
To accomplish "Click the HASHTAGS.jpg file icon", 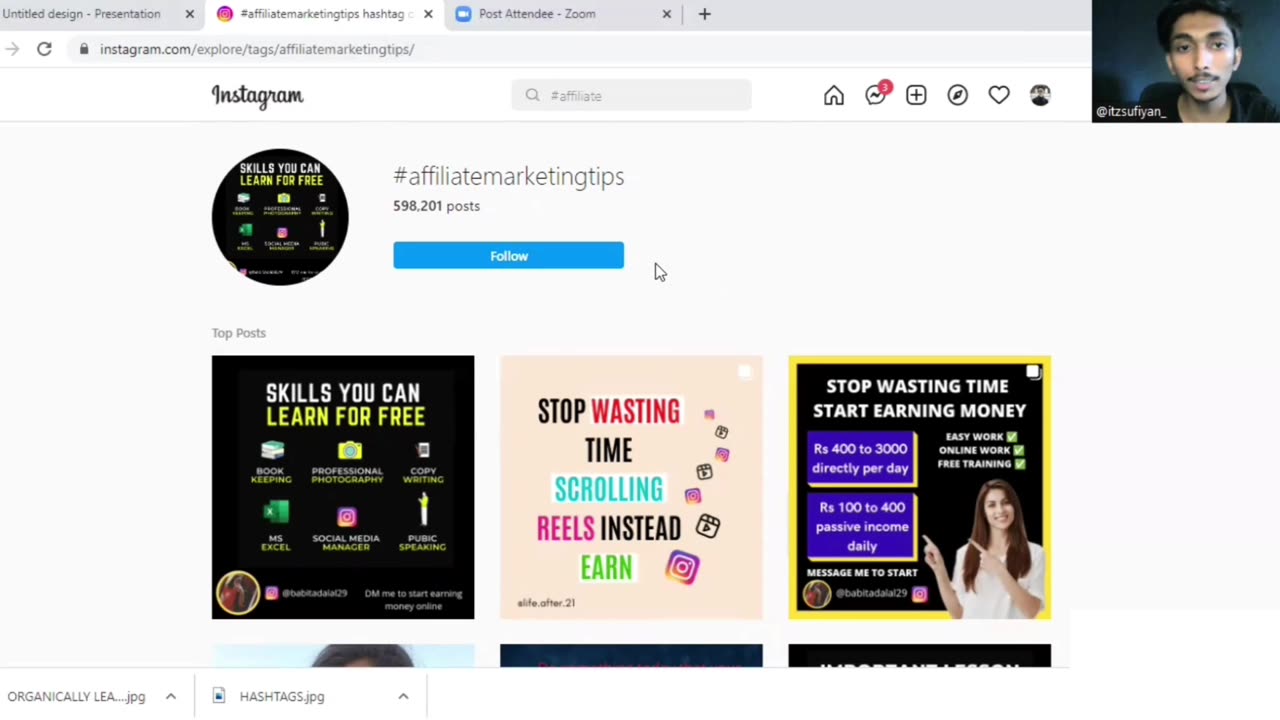I will coord(219,696).
